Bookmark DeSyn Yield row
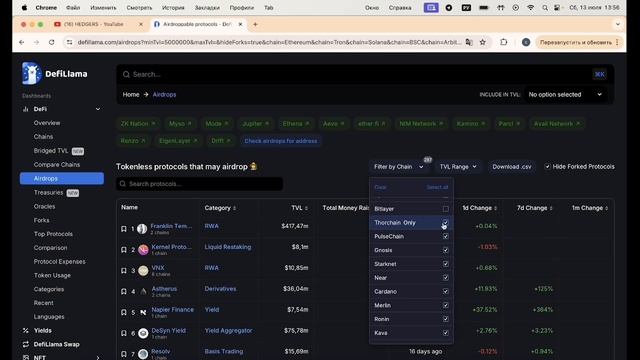640x360 pixels. pos(124,333)
